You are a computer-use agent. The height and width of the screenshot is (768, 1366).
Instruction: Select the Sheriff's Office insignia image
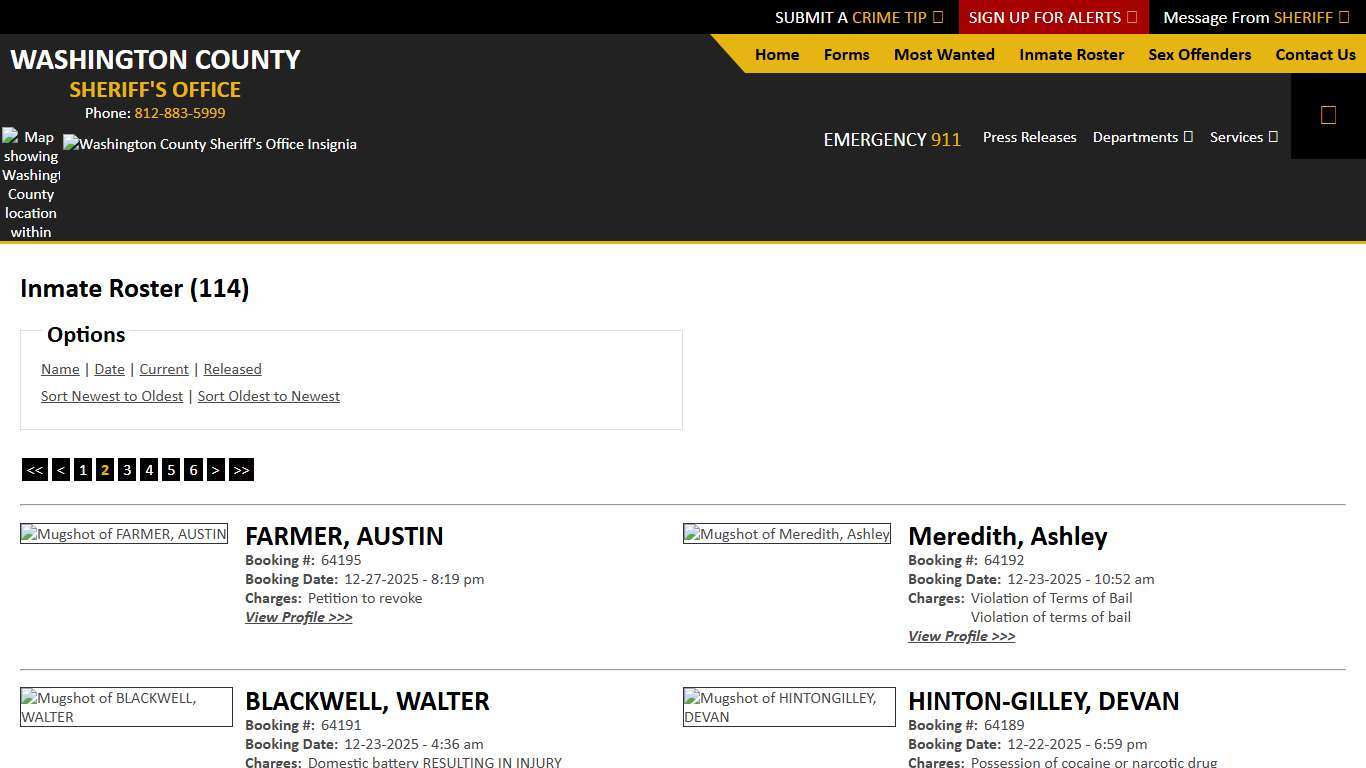(210, 144)
